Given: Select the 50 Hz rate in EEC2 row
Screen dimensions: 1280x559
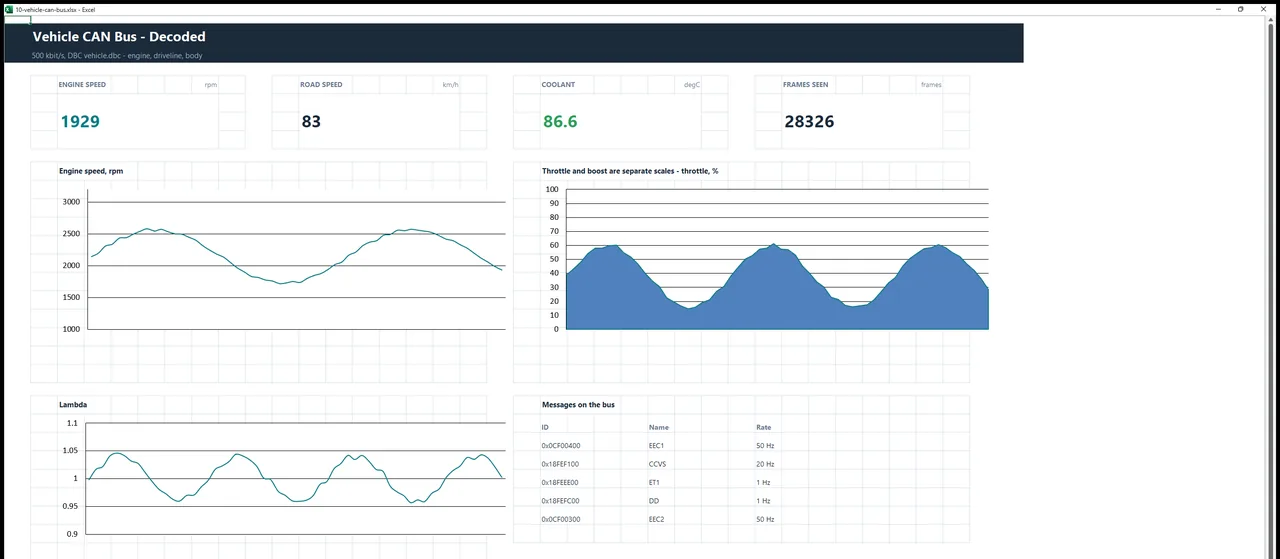Looking at the screenshot, I should pos(765,519).
